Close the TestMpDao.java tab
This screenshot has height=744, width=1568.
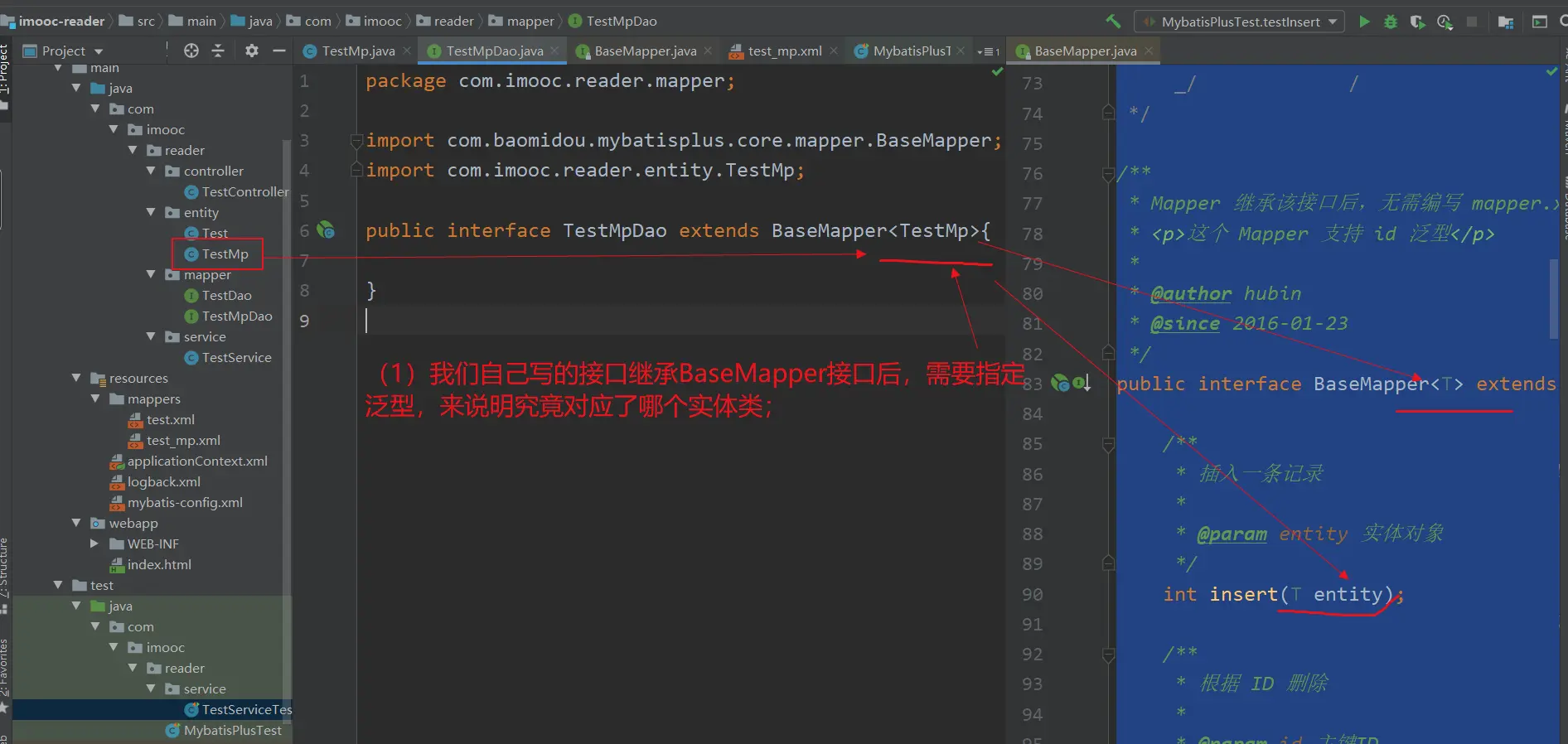[x=555, y=51]
